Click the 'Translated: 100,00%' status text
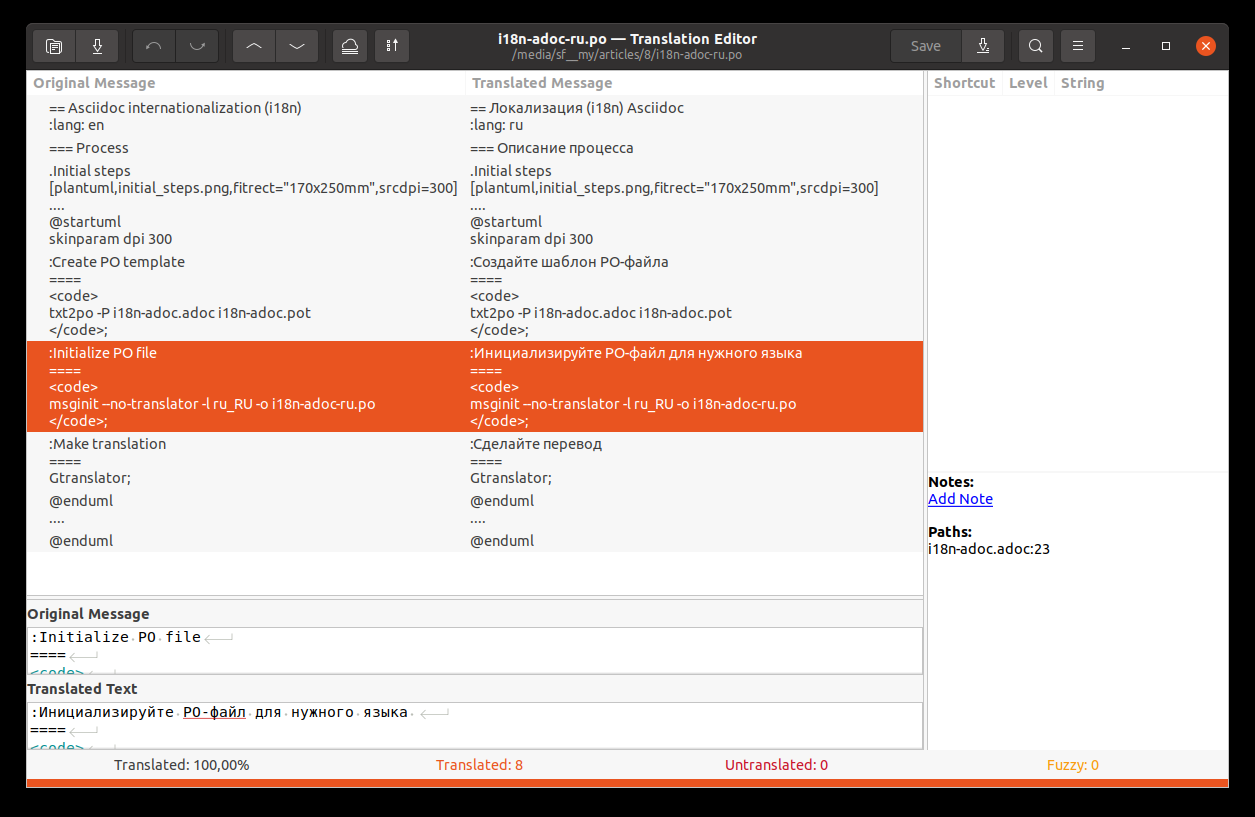This screenshot has height=817, width=1255. (x=181, y=765)
